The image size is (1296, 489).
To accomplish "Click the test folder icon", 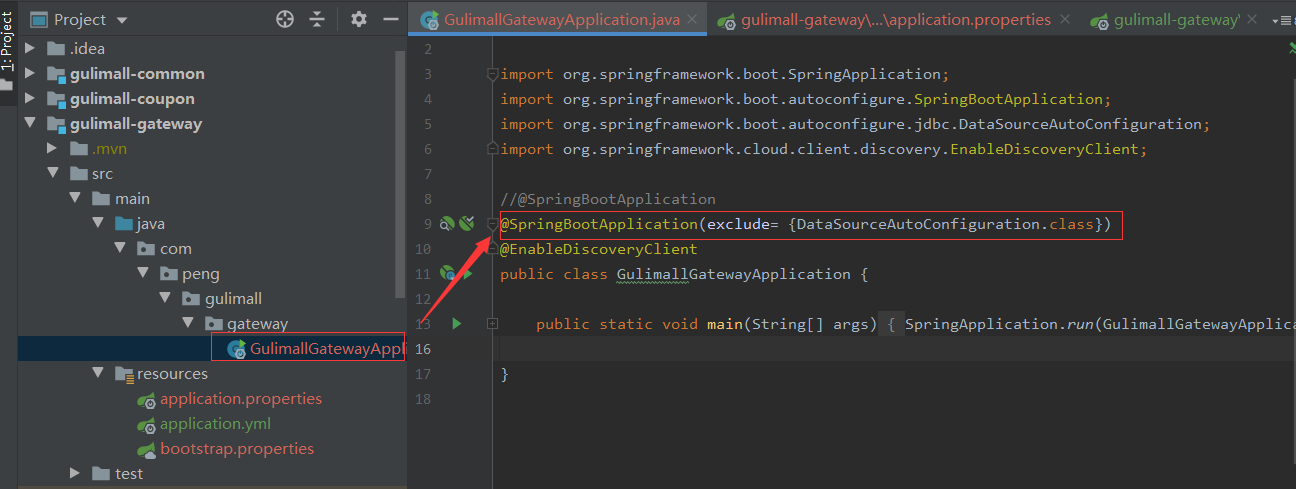I will click(100, 473).
